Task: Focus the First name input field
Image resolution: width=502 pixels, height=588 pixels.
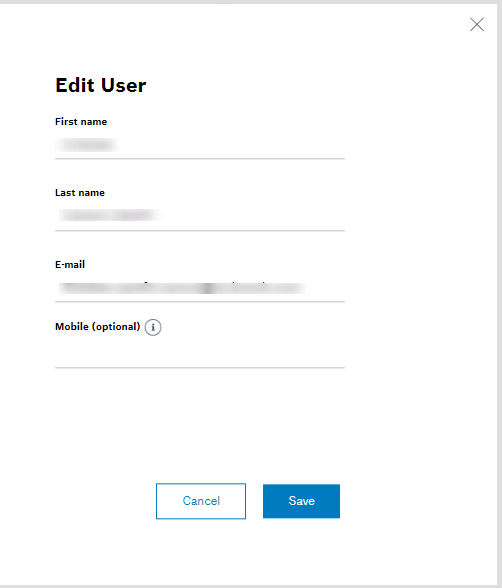Action: tap(200, 145)
